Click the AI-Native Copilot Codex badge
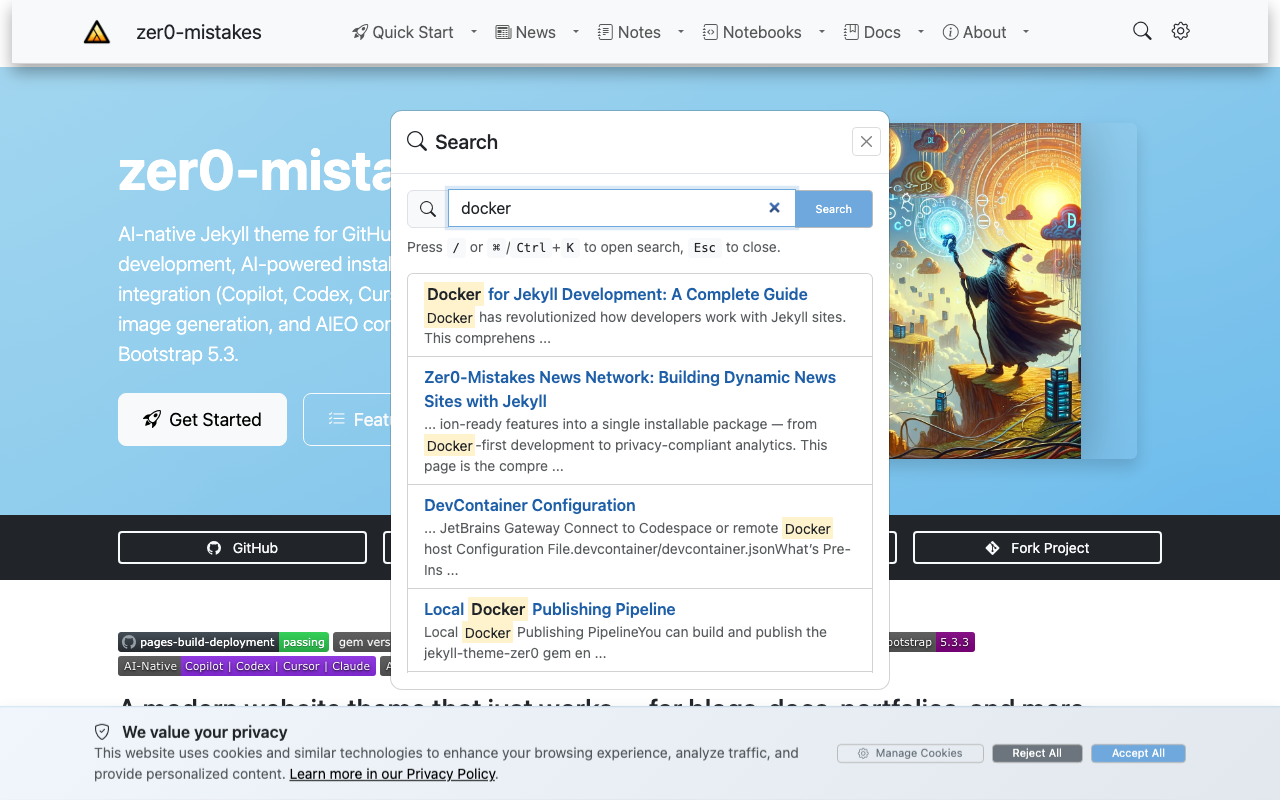The image size is (1280, 800). coord(246,666)
